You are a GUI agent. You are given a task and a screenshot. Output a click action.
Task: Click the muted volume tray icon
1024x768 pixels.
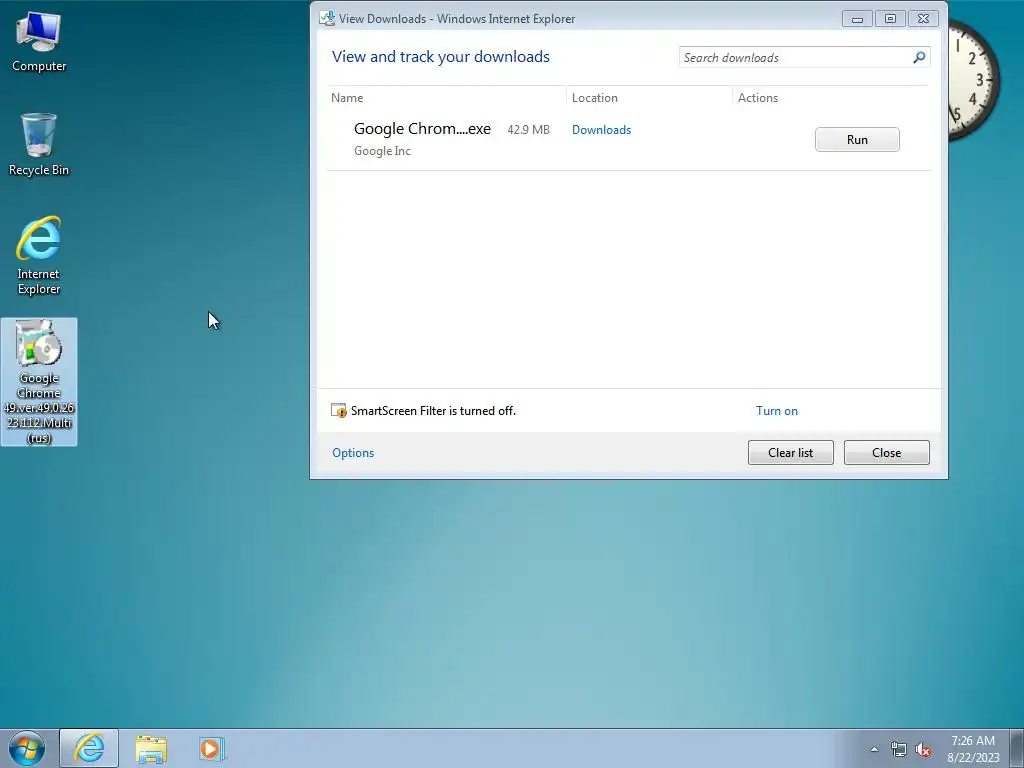coord(923,749)
